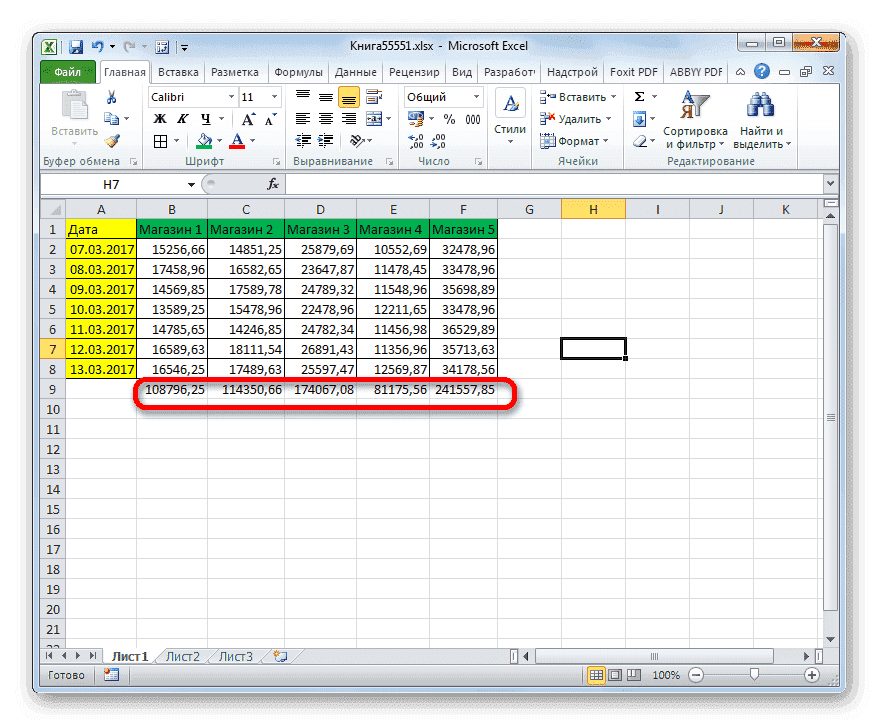Expand the borders dropdown arrow

(x=176, y=139)
